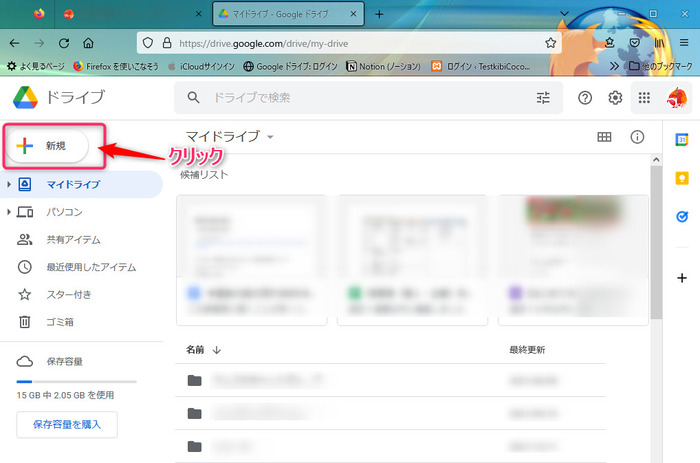Open Google Calendar side panel icon
The width and height of the screenshot is (700, 463).
point(682,140)
